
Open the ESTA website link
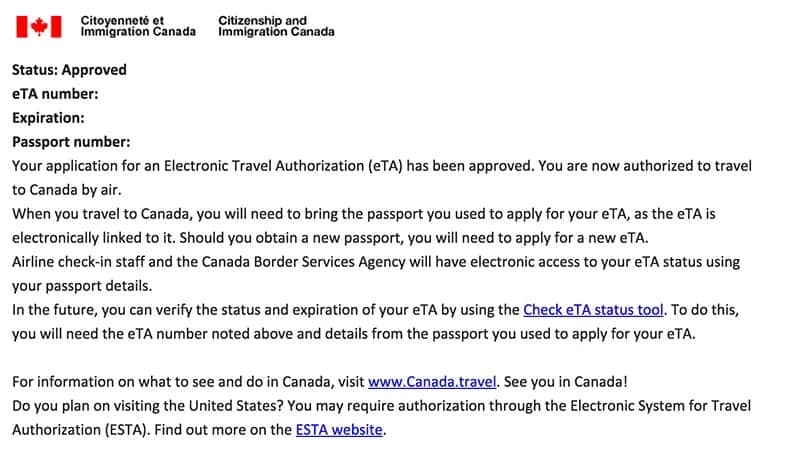click(339, 430)
